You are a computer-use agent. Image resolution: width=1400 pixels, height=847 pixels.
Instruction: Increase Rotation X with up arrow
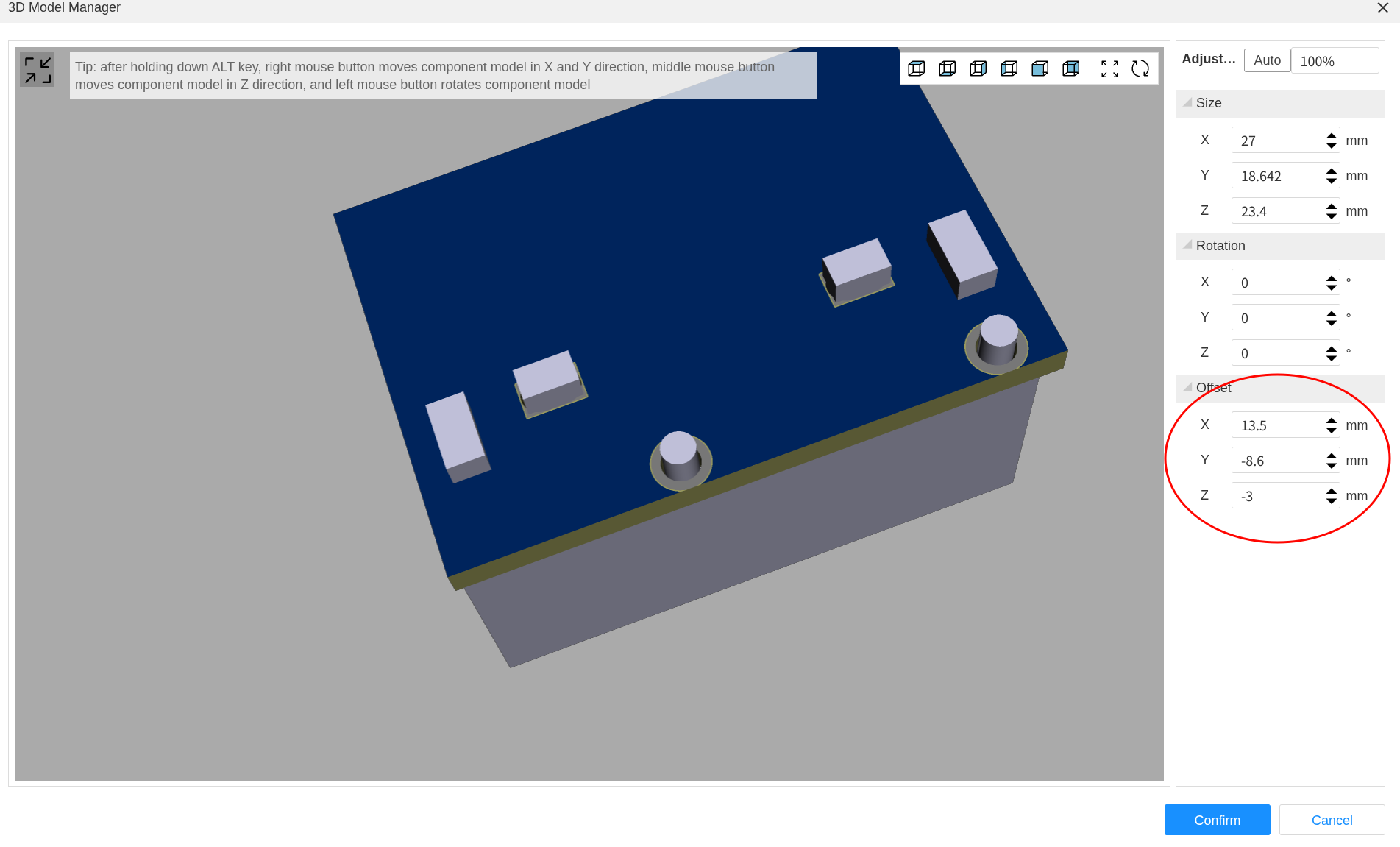1332,277
